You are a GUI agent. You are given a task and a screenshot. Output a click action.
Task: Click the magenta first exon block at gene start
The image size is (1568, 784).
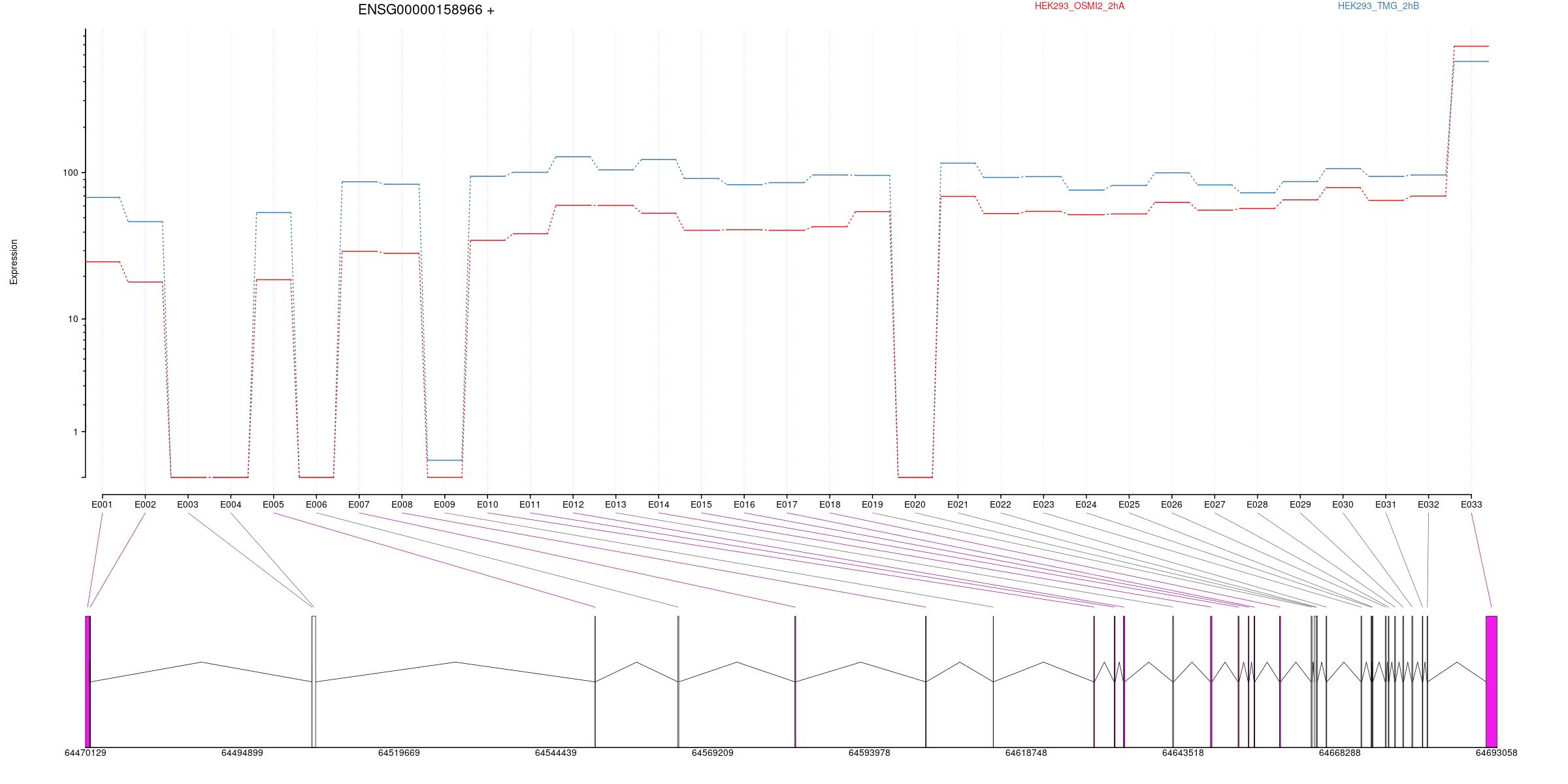pos(88,681)
